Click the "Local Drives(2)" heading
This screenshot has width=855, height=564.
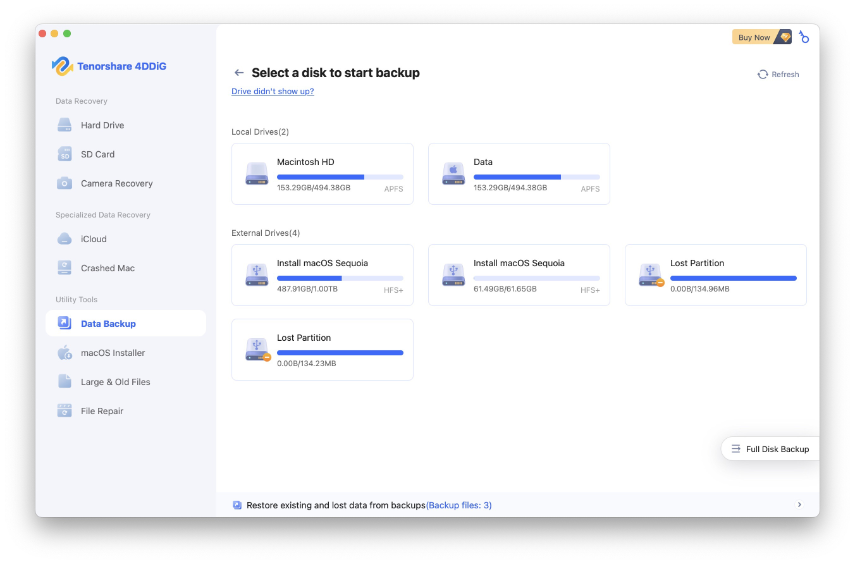click(260, 132)
